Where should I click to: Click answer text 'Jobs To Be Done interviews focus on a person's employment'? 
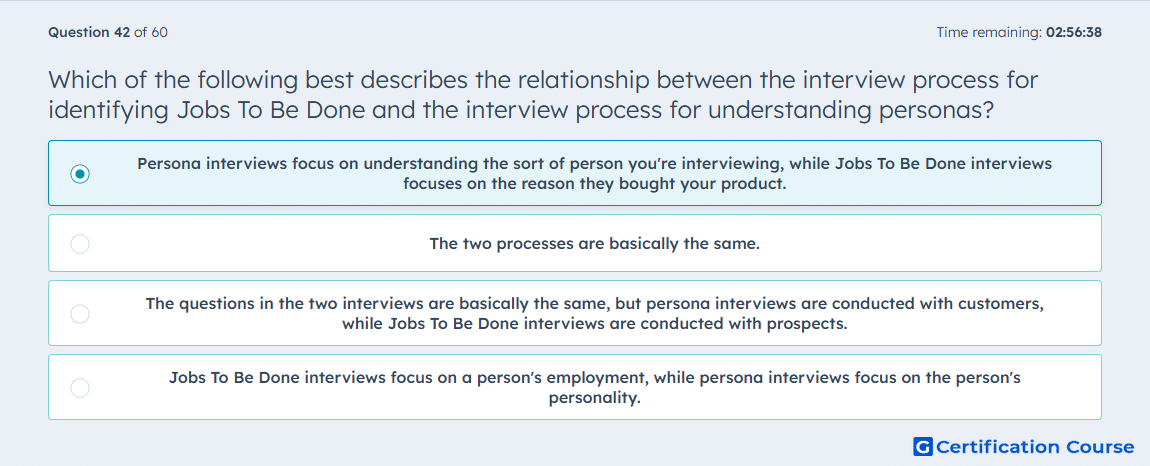(594, 387)
